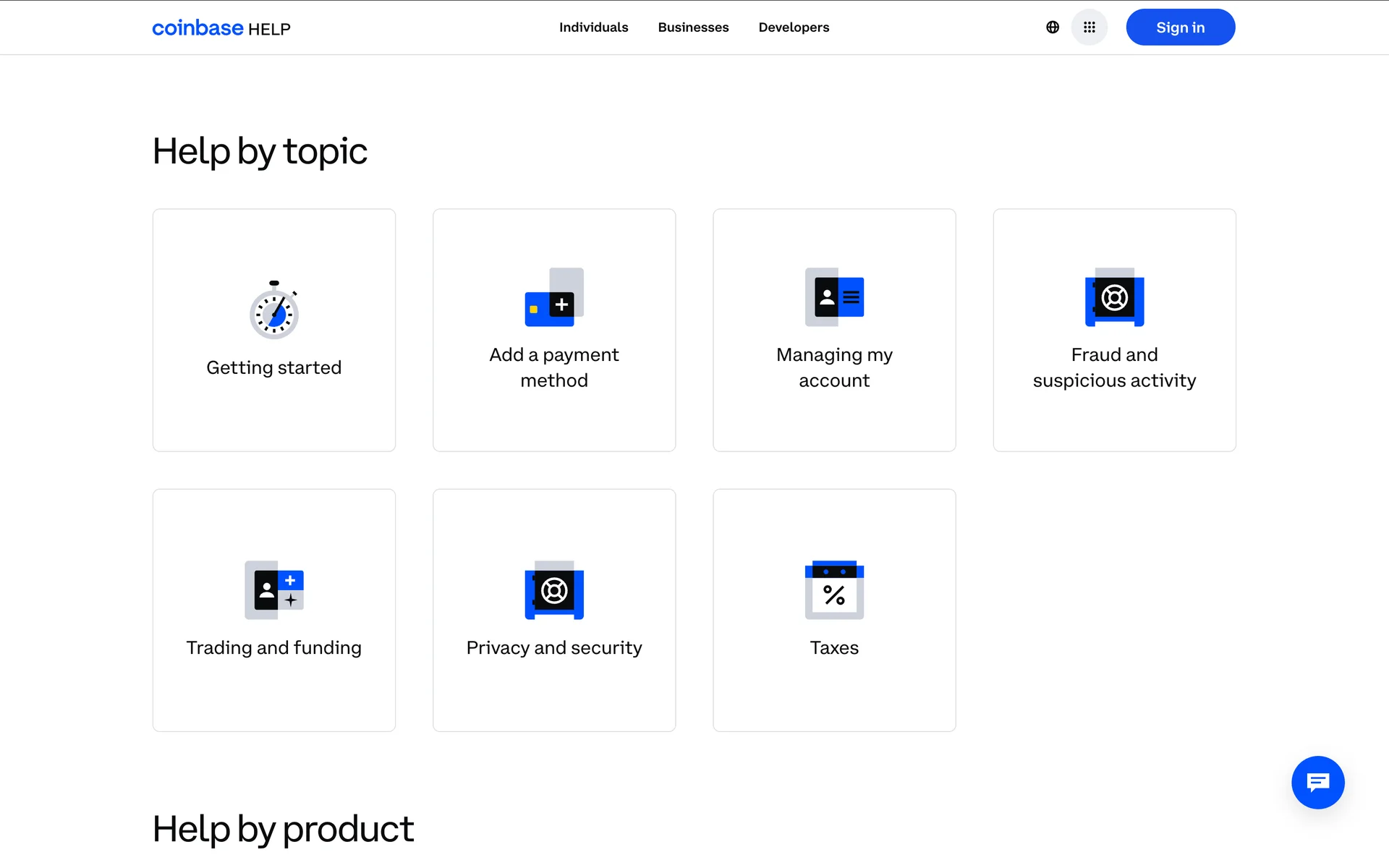Select Add a payment method text
This screenshot has height=868, width=1389.
tap(554, 367)
